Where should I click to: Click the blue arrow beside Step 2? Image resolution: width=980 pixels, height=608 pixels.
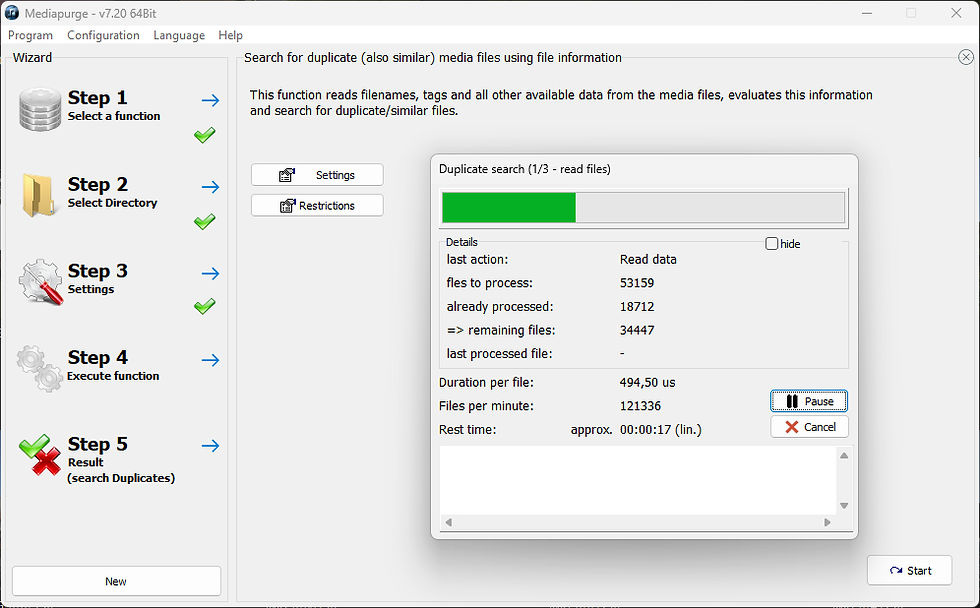click(x=211, y=187)
